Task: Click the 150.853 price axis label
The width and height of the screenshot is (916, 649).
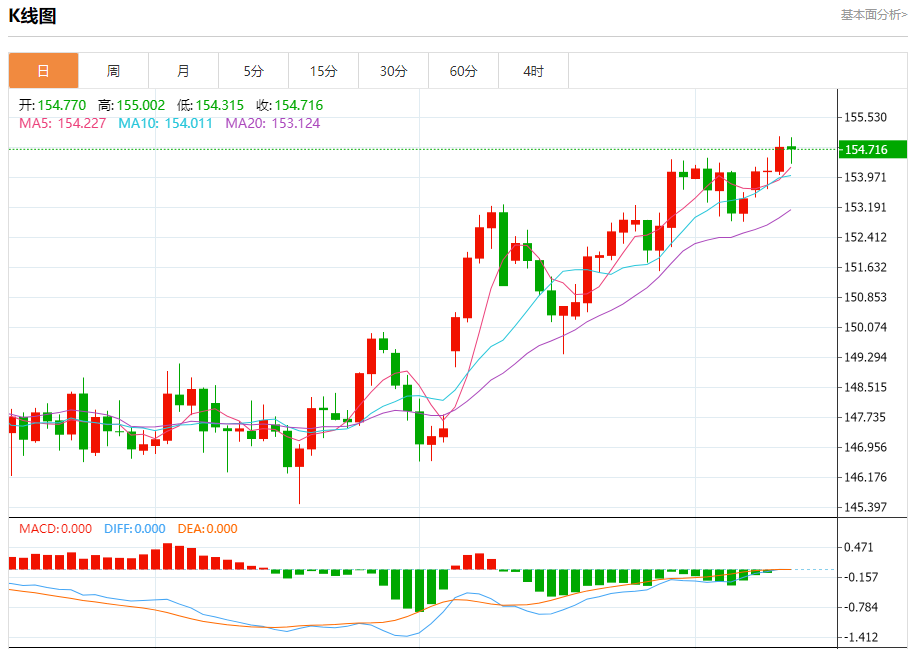Action: point(865,297)
